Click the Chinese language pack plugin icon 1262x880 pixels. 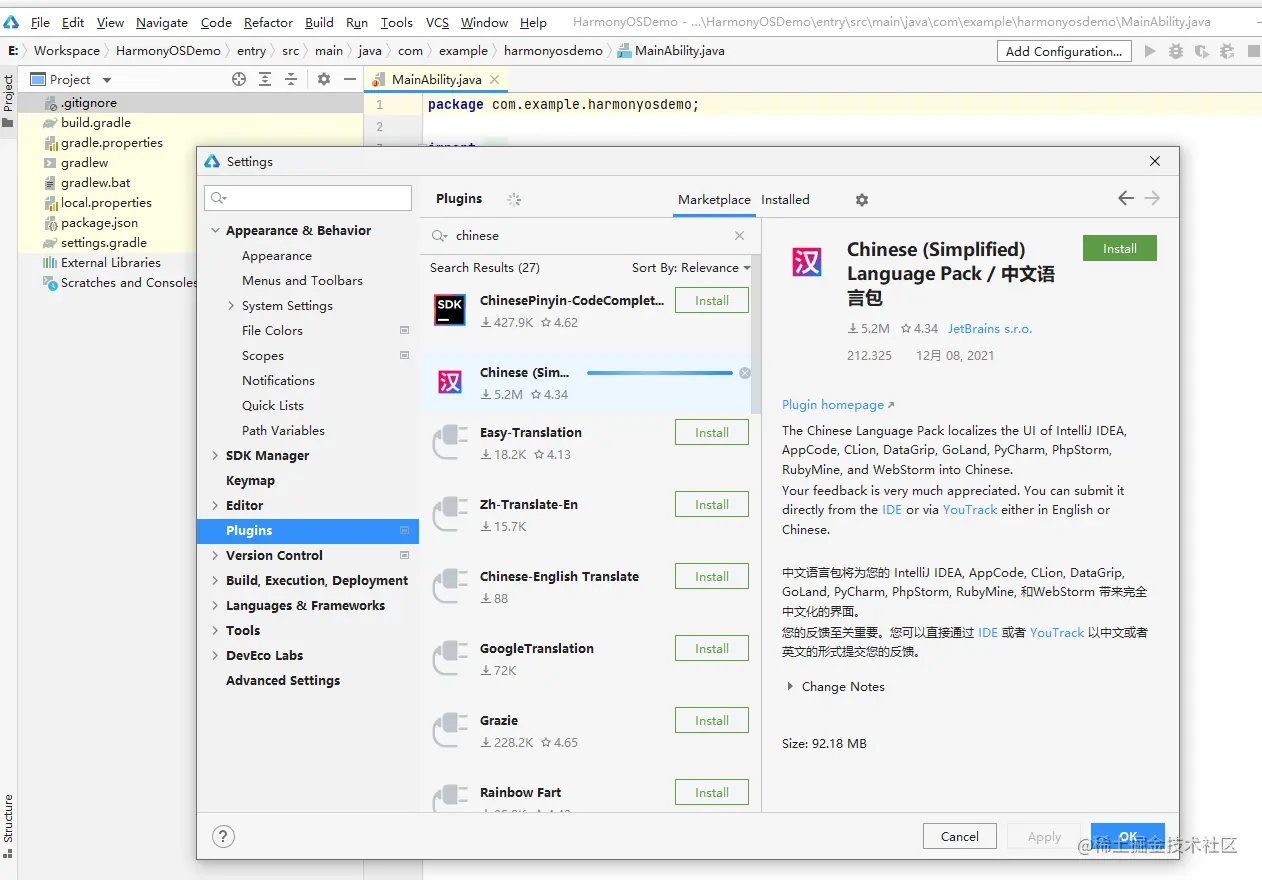[x=450, y=382]
